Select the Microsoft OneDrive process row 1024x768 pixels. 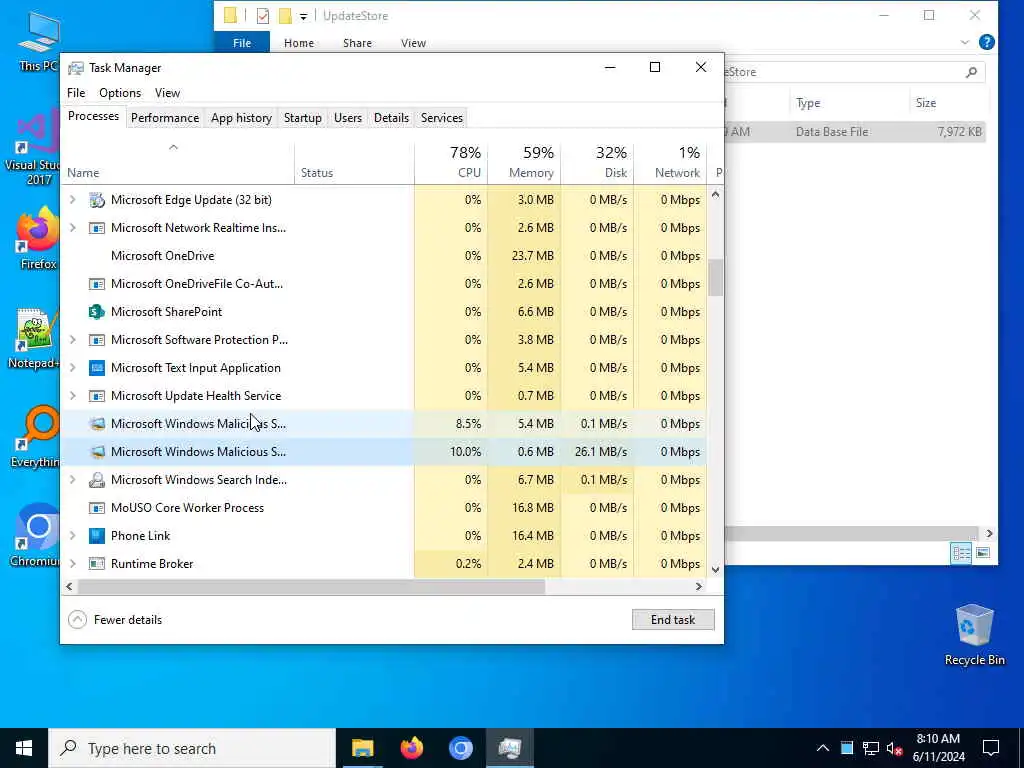pos(383,256)
